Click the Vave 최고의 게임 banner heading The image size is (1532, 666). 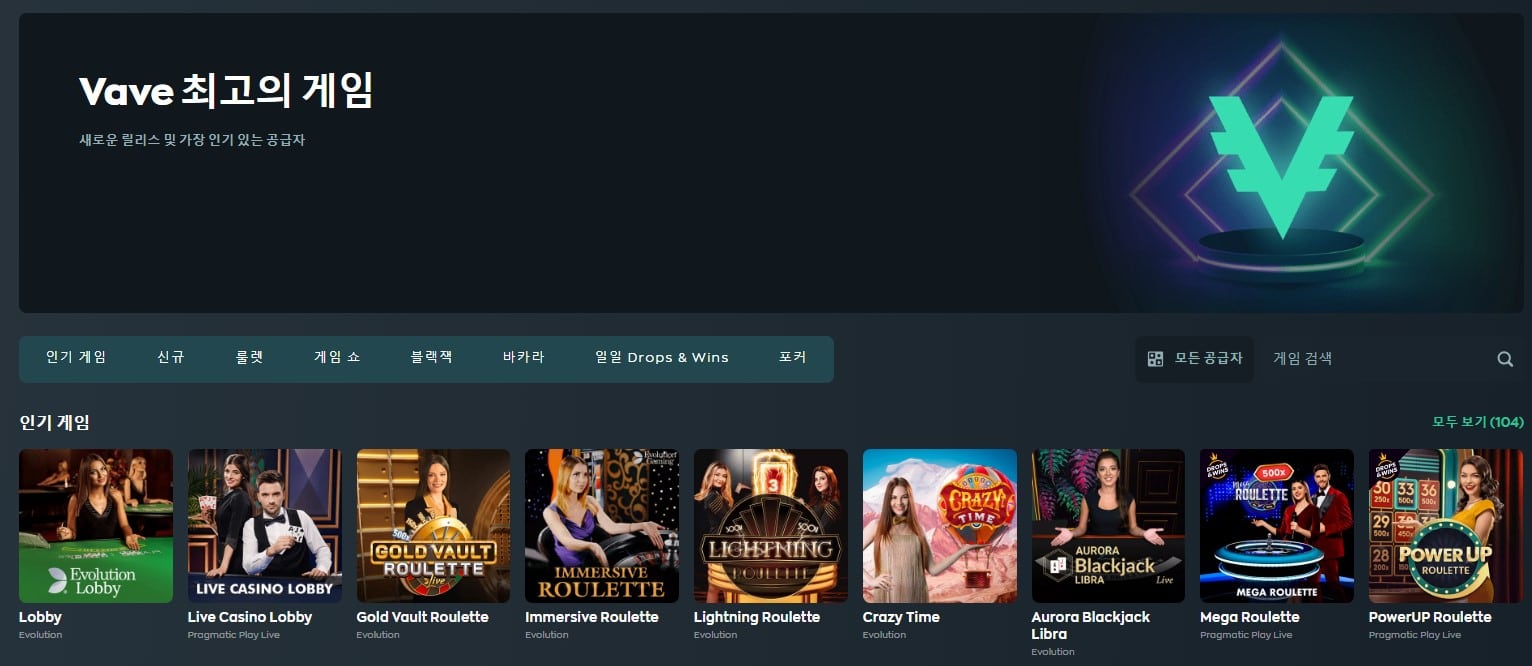coord(226,91)
